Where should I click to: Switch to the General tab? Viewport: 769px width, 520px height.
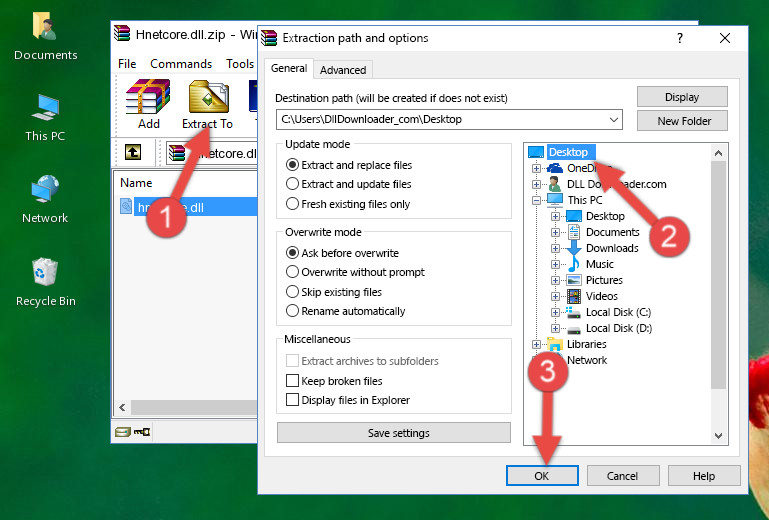click(x=289, y=68)
